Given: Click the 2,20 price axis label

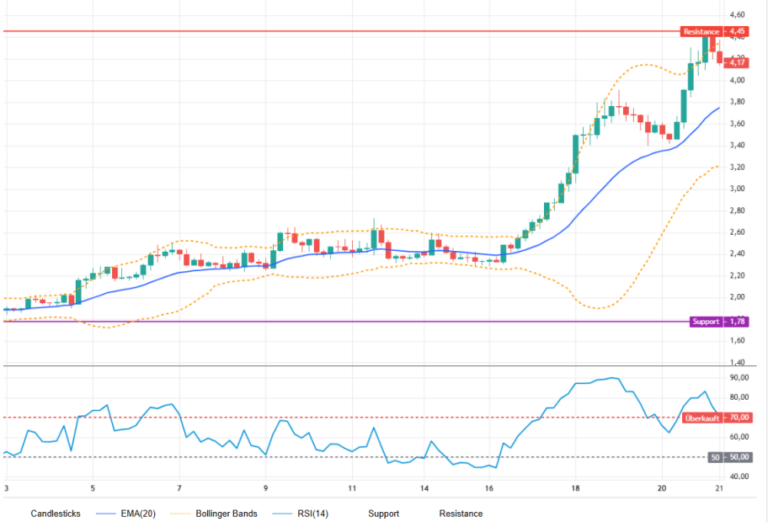Looking at the screenshot, I should pyautogui.click(x=737, y=276).
